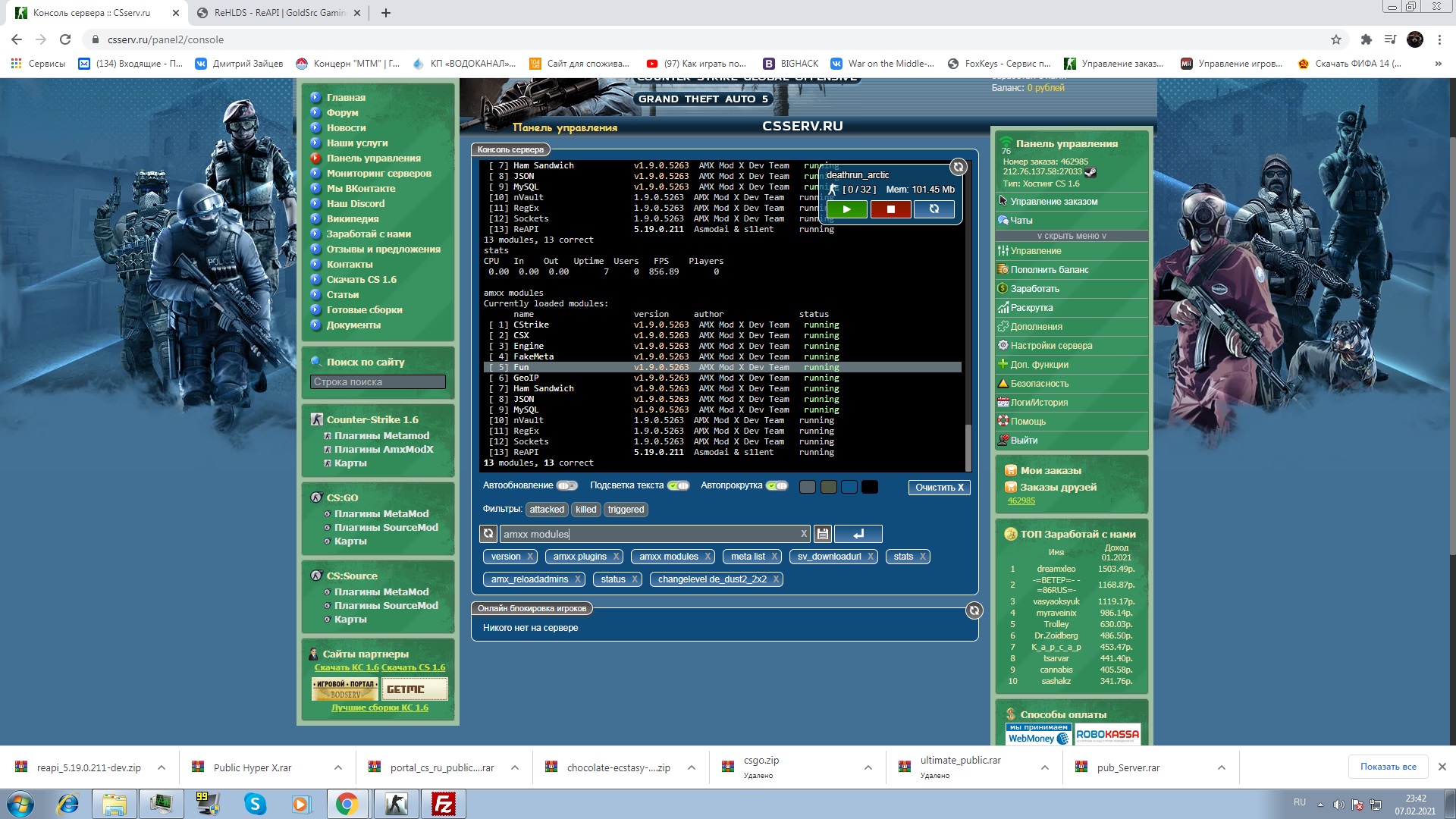This screenshot has height=819, width=1456.
Task: Run the saved amxx plugins command
Action: coord(579,557)
